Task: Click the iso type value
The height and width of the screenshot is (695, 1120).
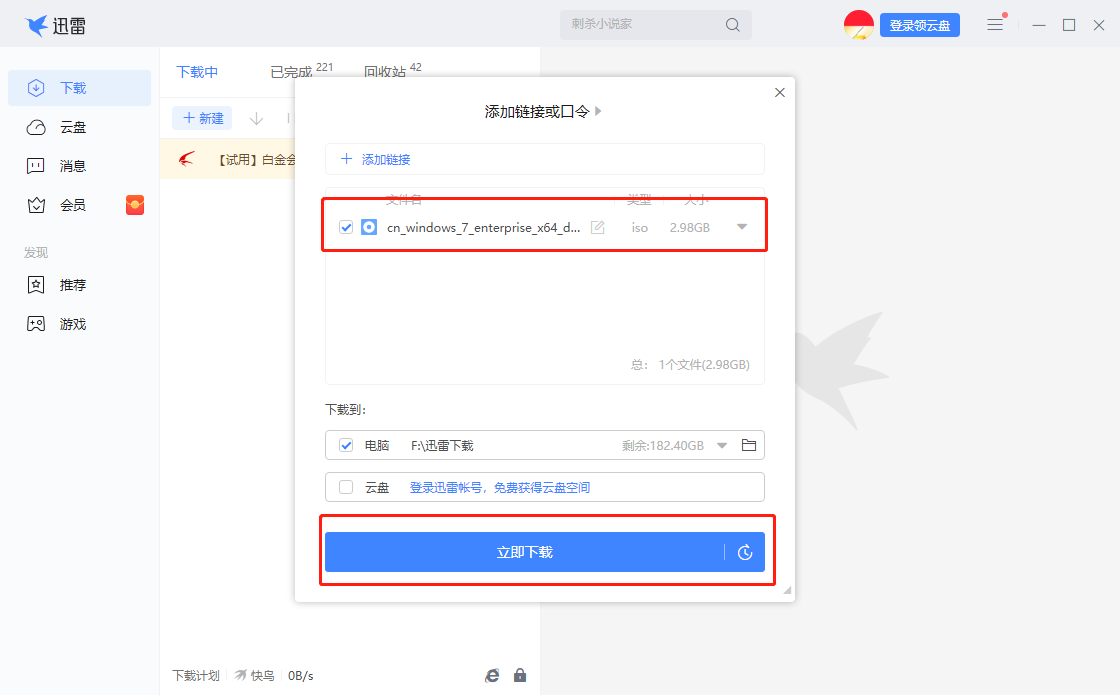Action: pos(640,228)
